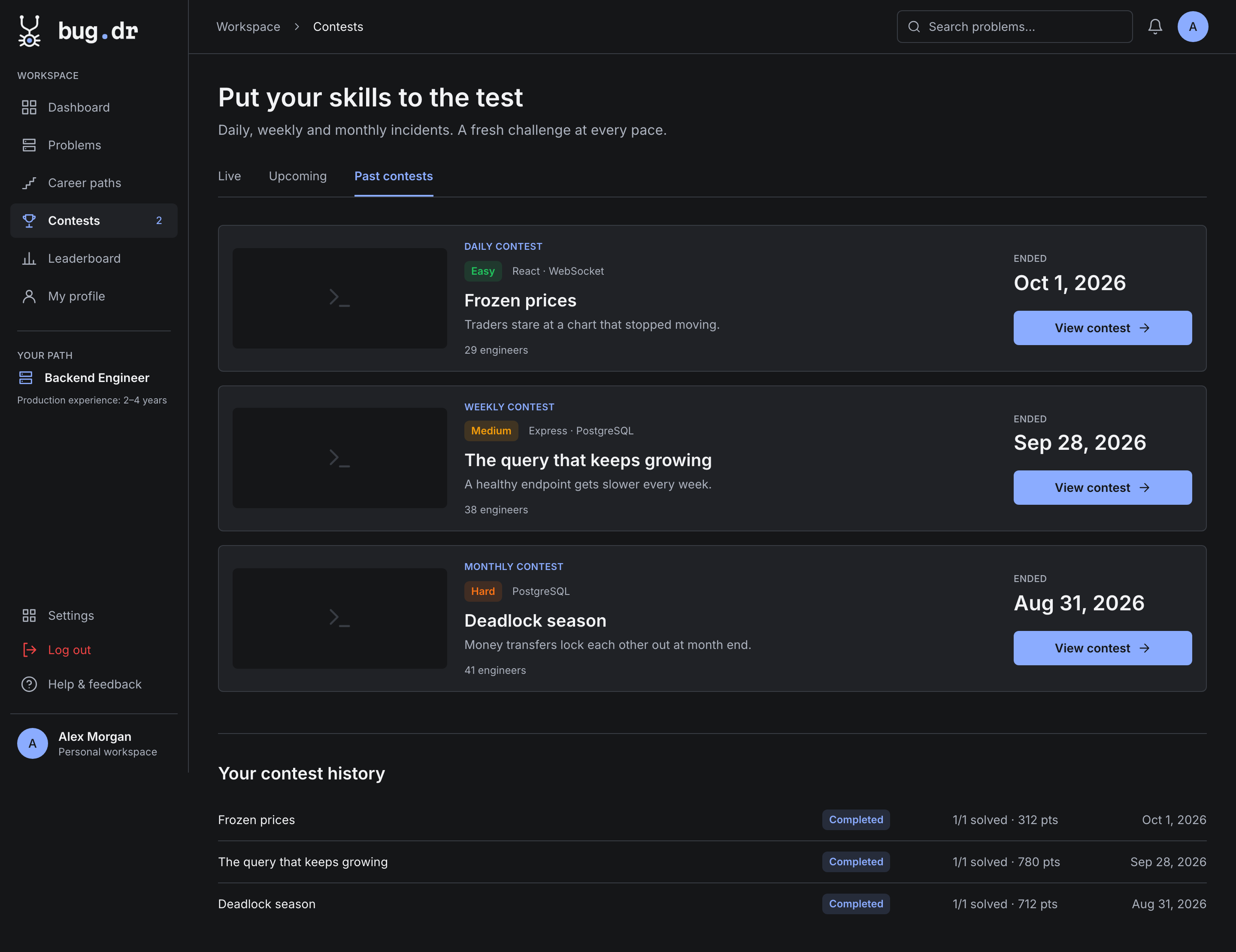Viewport: 1236px width, 952px height.
Task: Click the 41 engineers count
Action: (495, 670)
